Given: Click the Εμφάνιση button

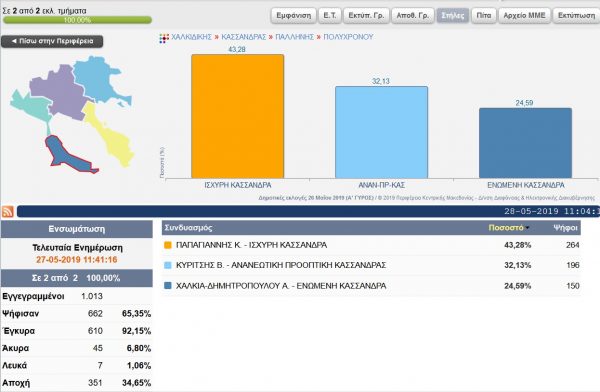Looking at the screenshot, I should (294, 16).
